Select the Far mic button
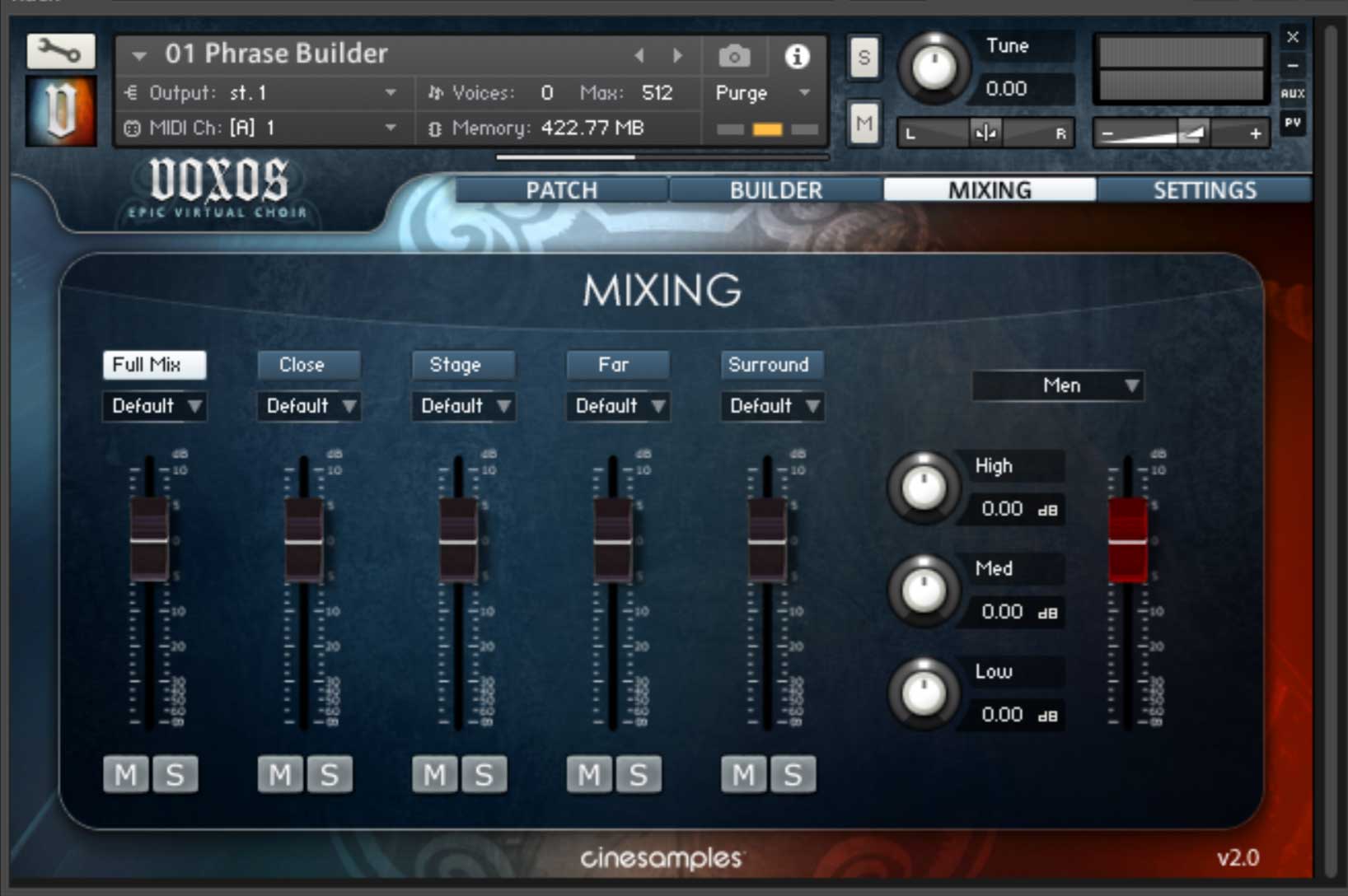The width and height of the screenshot is (1348, 896). (617, 364)
